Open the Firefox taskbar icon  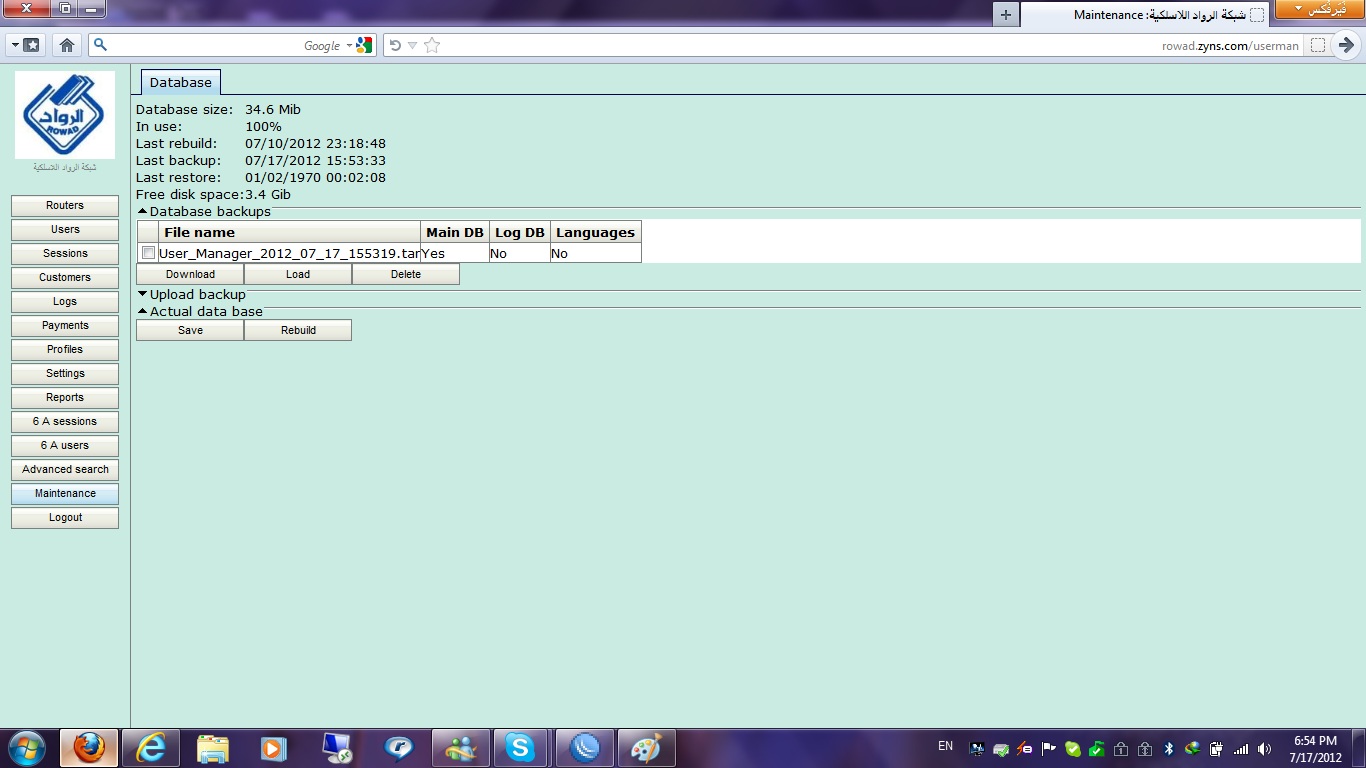click(x=90, y=748)
